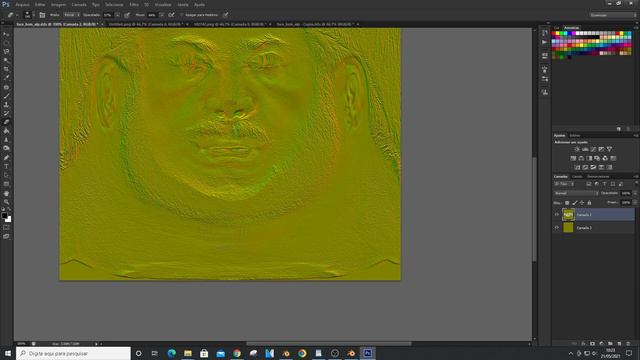Viewport: 640px width, 360px height.
Task: Enable Erase to History checkbox
Action: pos(182,15)
